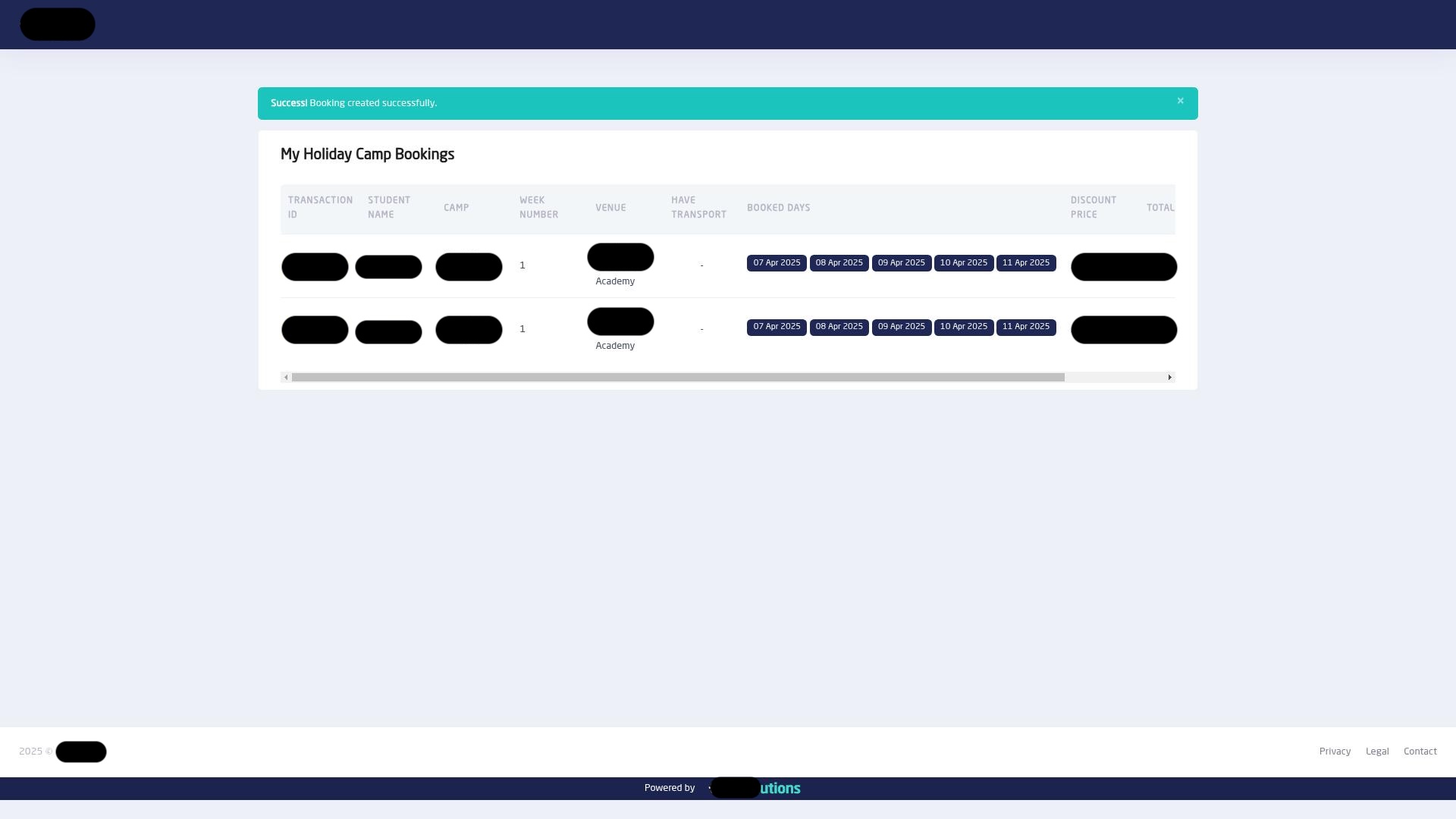The height and width of the screenshot is (819, 1456).
Task: Click the horizontal scrollbar left arrow
Action: (286, 378)
